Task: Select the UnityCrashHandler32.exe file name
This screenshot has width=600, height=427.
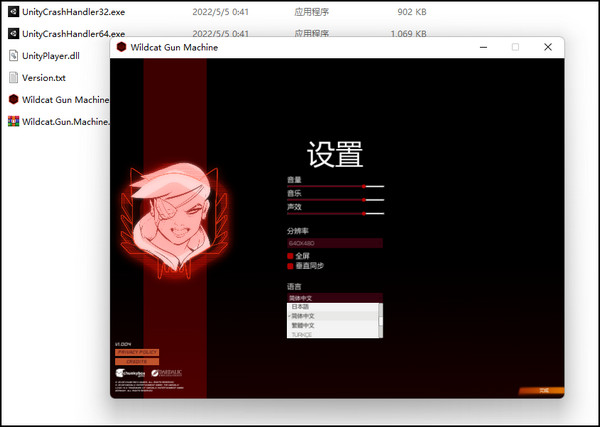Action: point(73,12)
